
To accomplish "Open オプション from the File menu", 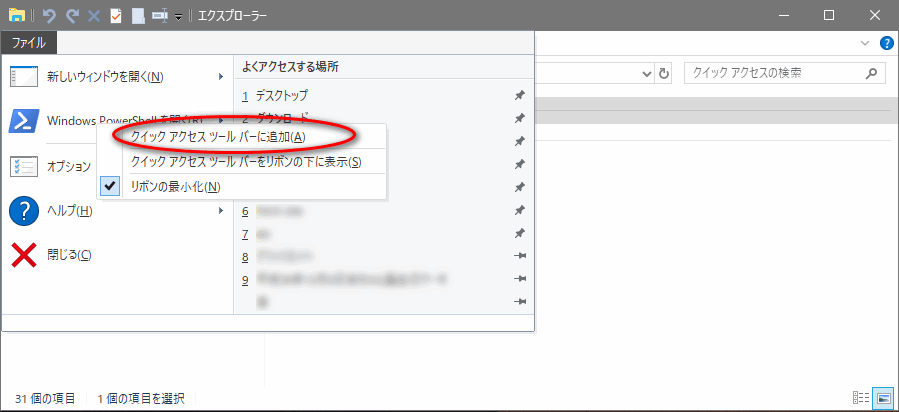I will tap(68, 167).
